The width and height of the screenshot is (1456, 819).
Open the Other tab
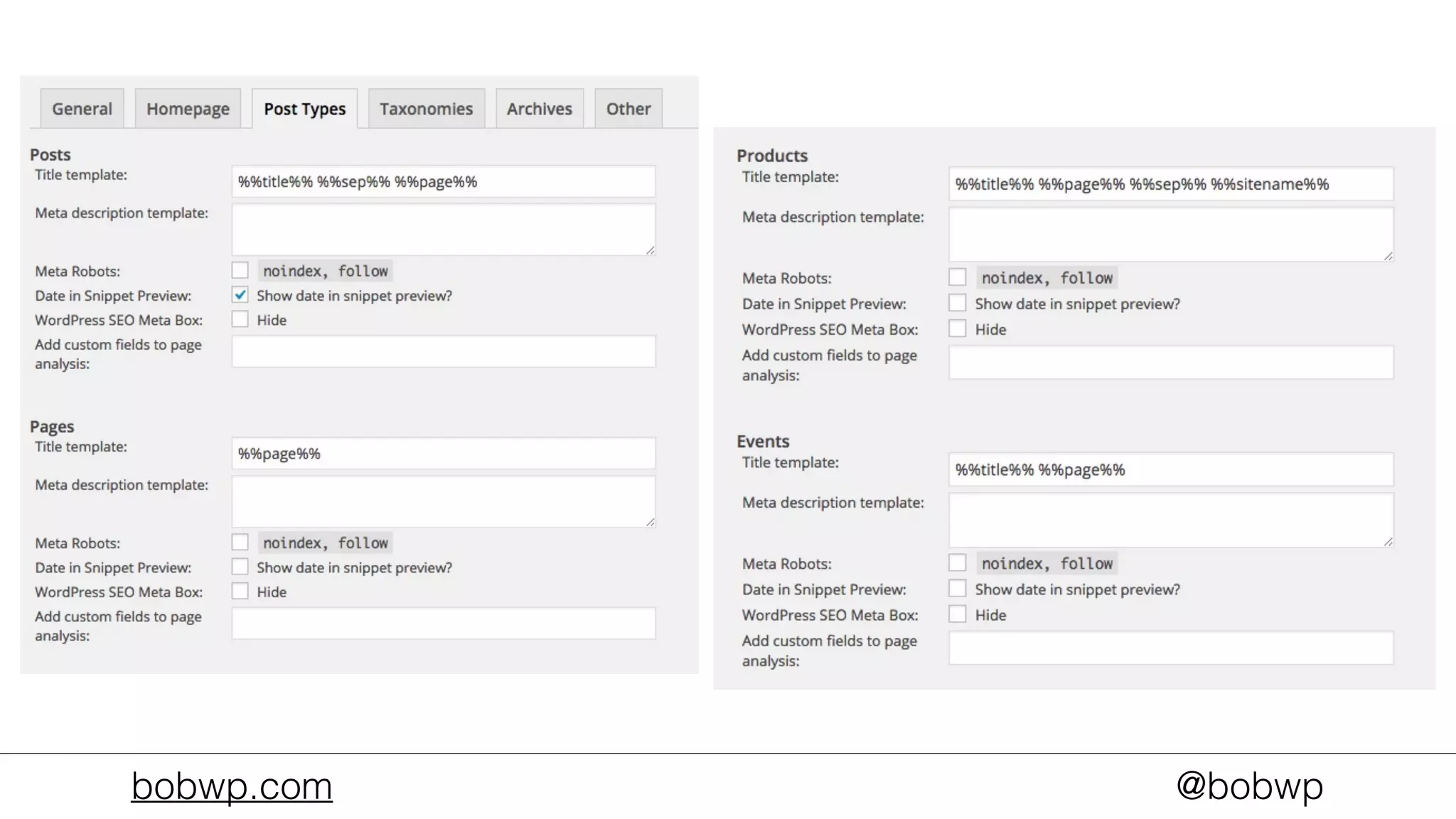coord(628,109)
